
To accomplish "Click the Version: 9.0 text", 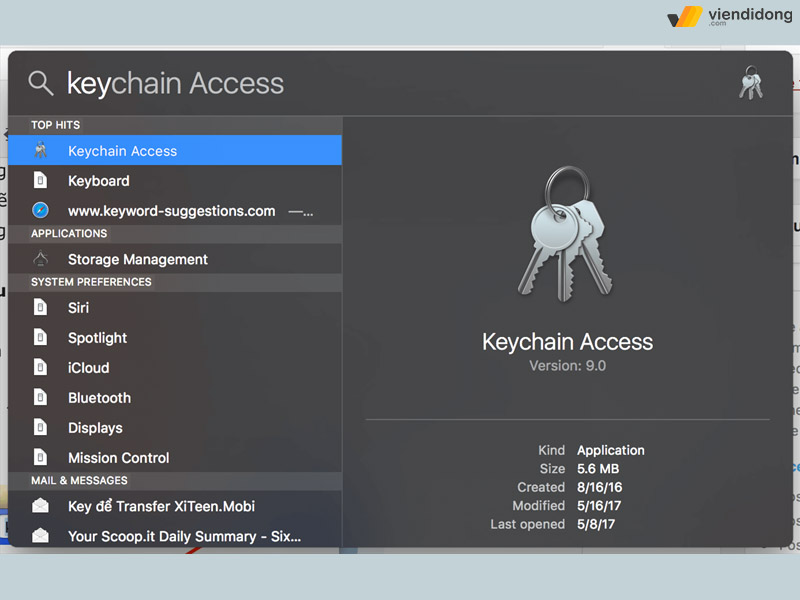I will tap(567, 366).
